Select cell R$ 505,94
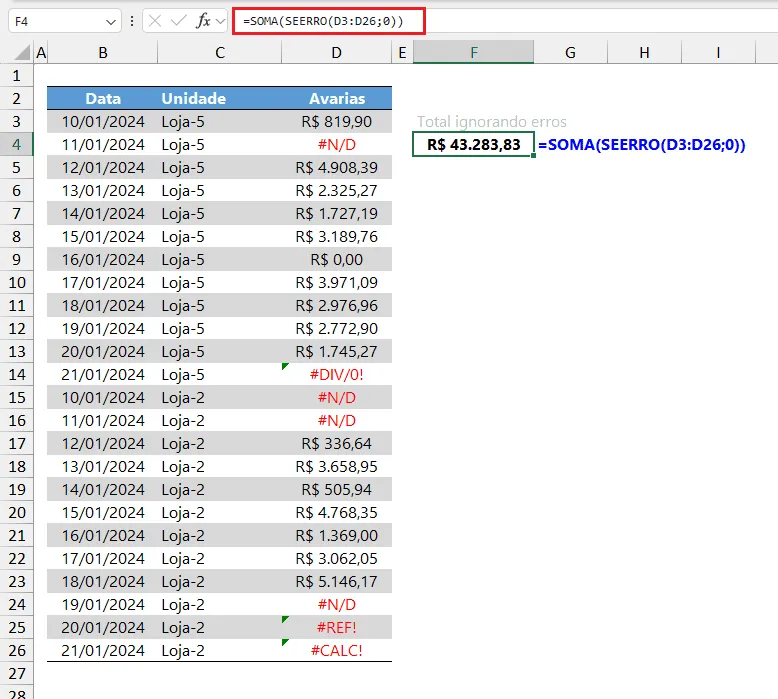Screen dimensions: 778x699 click(x=336, y=489)
